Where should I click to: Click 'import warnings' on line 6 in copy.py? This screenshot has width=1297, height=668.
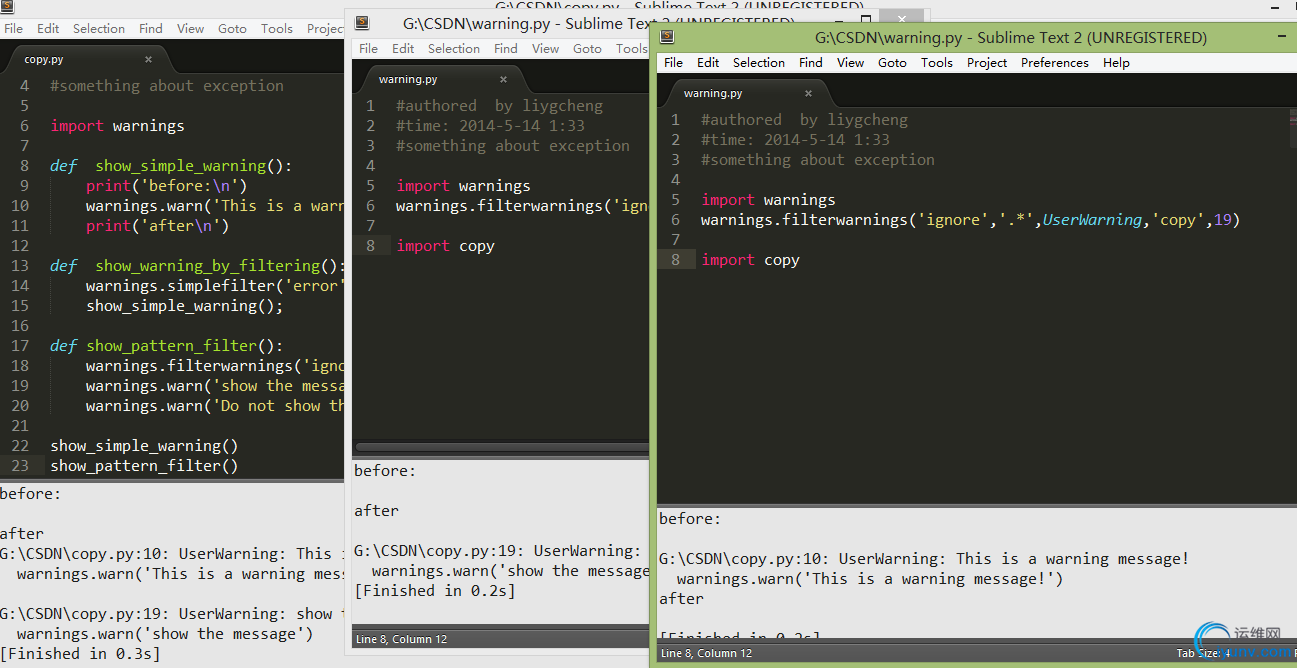(x=117, y=126)
